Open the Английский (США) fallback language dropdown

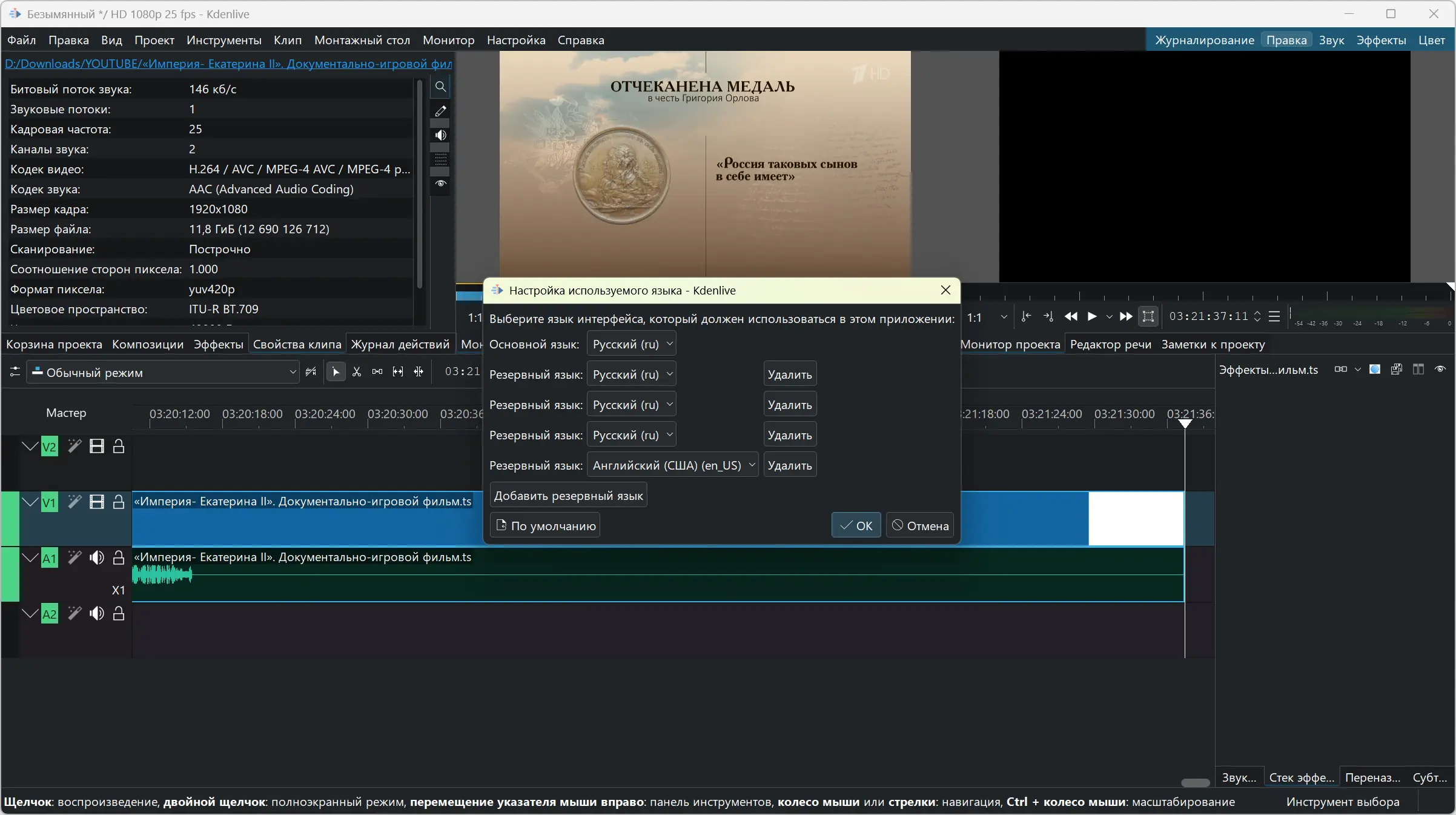(x=672, y=465)
